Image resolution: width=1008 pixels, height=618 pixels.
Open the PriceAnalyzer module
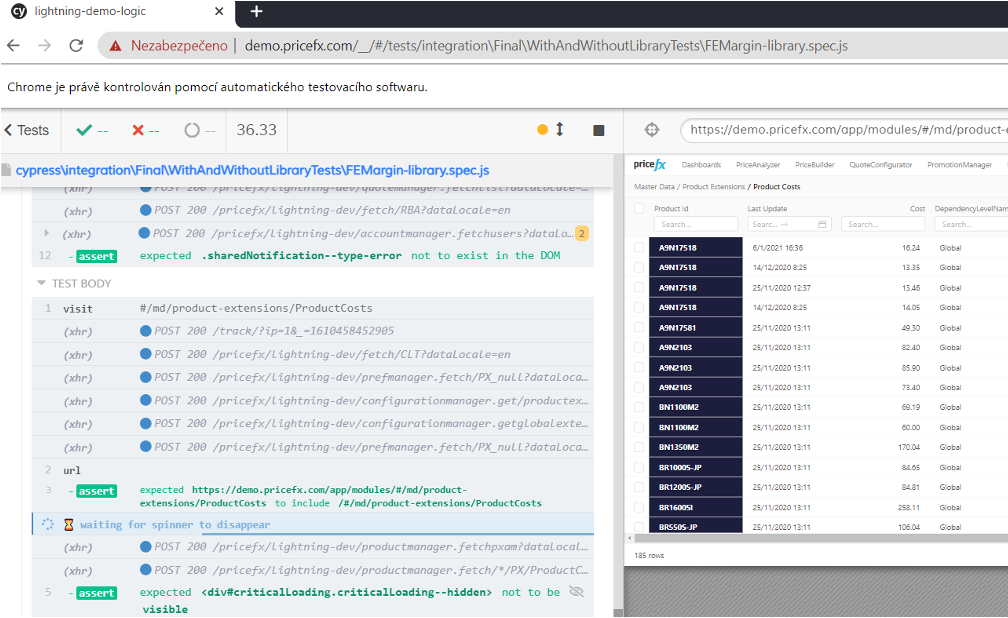757,165
